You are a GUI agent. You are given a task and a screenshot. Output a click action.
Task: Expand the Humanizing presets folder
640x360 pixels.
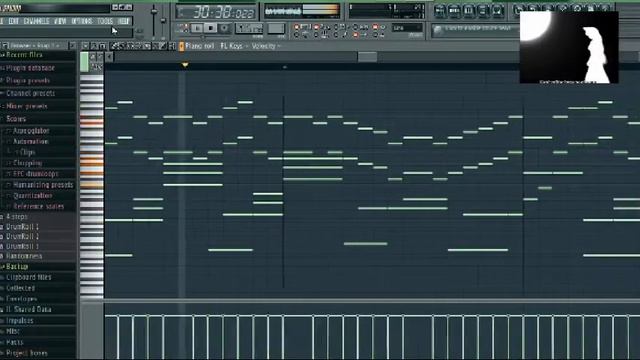[x=42, y=185]
